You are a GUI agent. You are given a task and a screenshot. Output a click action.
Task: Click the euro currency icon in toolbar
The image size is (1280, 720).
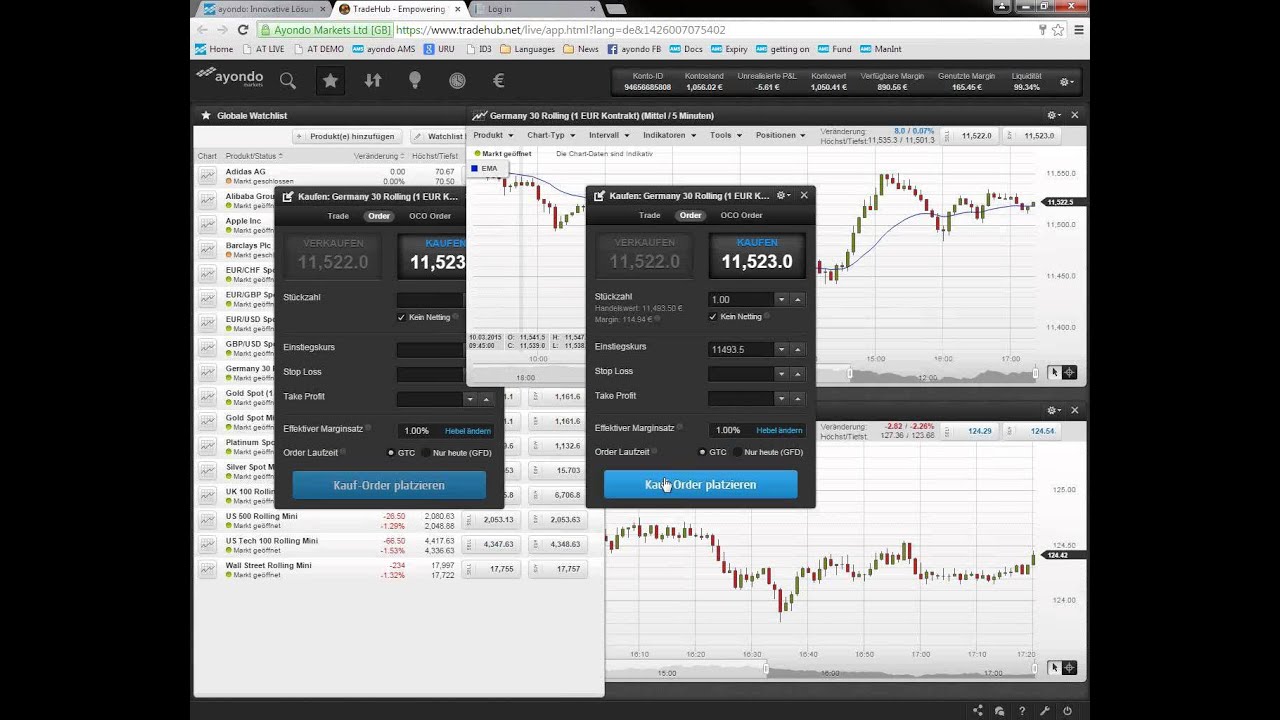tap(499, 81)
